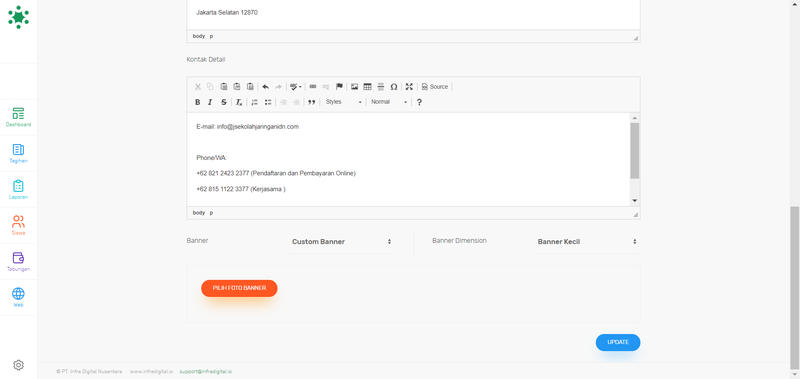800x379 pixels.
Task: Click the Unlink icon
Action: 326,87
